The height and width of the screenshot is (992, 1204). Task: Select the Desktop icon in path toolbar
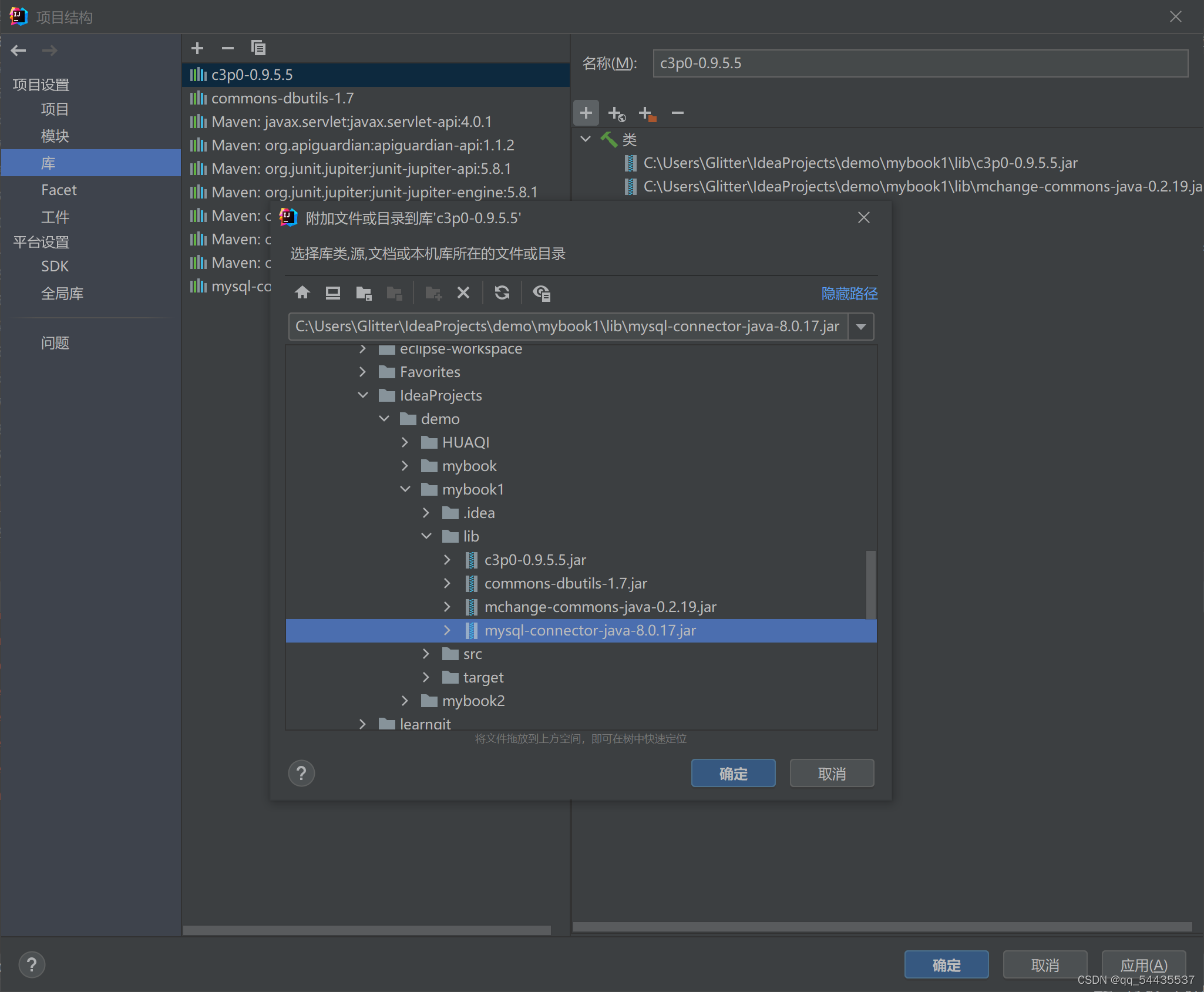click(x=332, y=292)
